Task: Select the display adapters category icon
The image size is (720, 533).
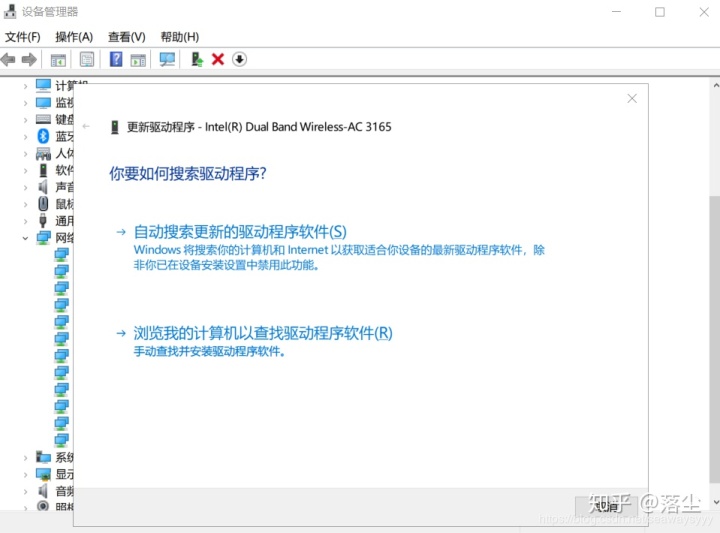Action: [43, 474]
